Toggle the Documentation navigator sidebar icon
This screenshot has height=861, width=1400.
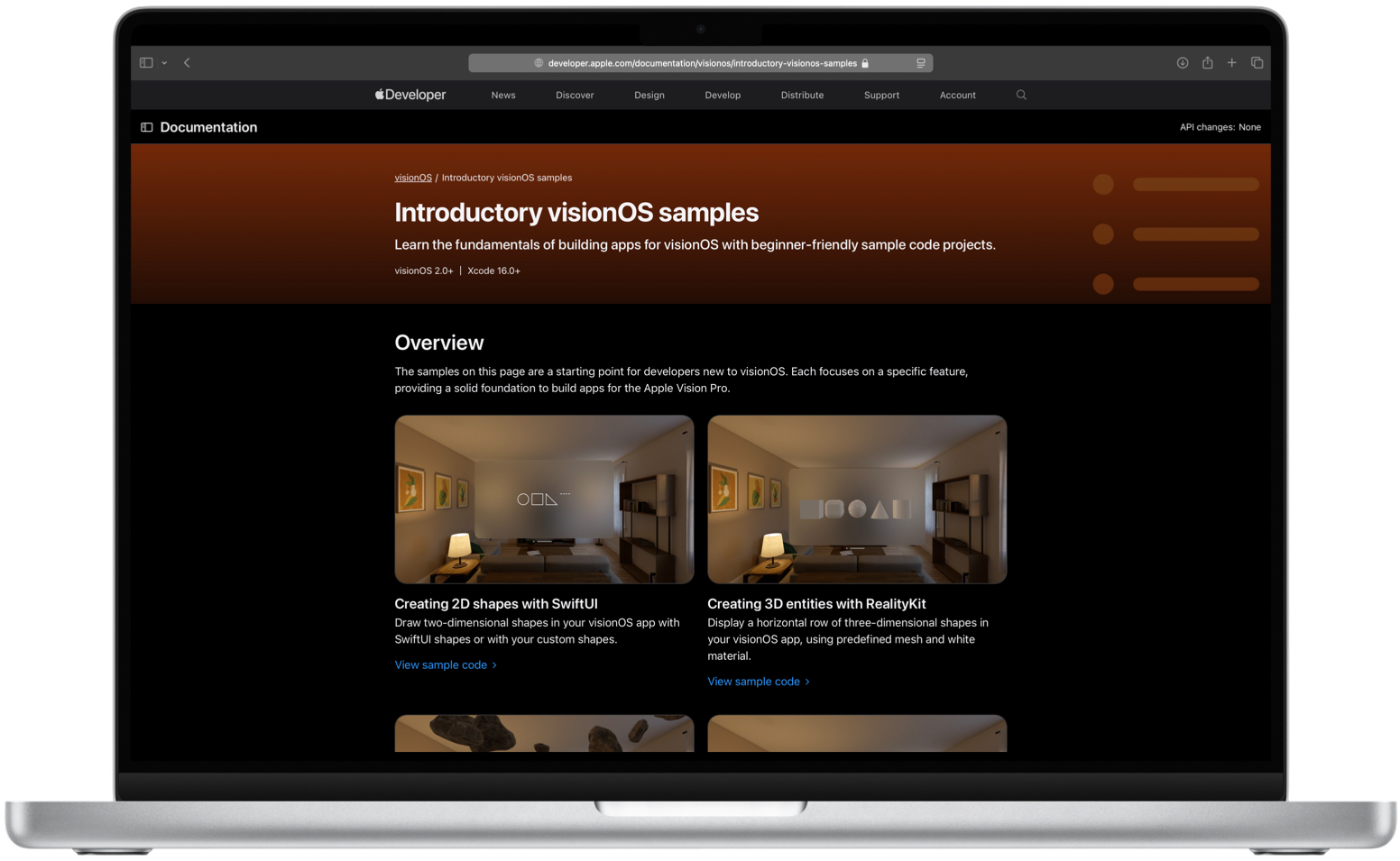(147, 127)
